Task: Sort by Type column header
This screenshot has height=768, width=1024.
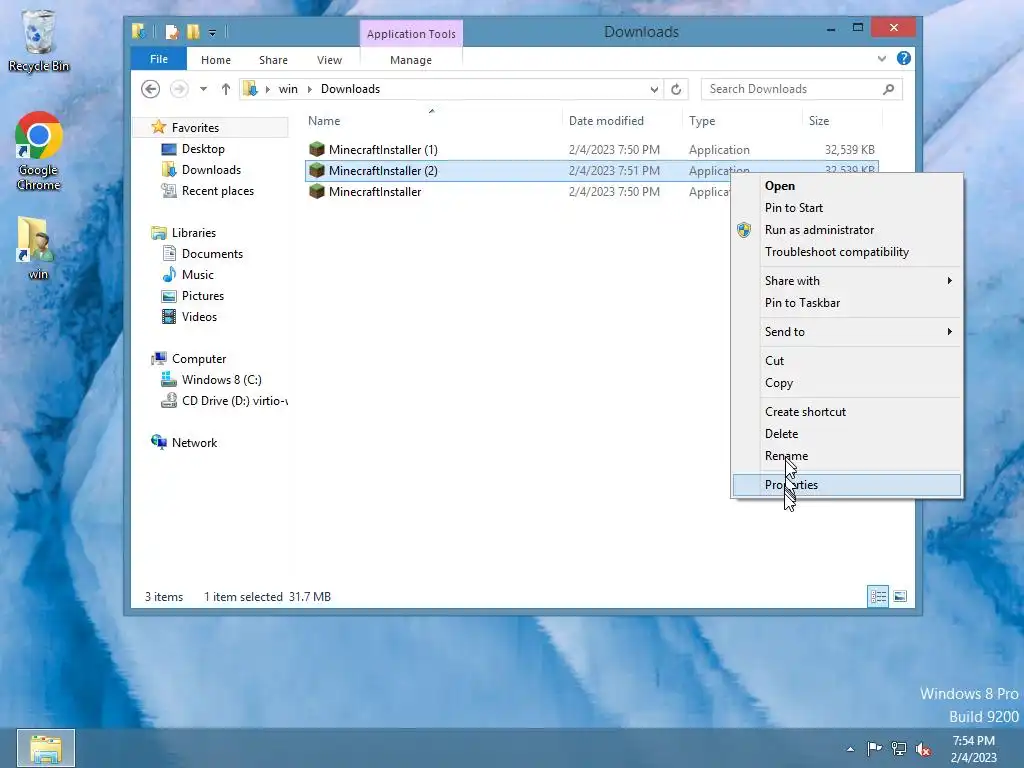Action: pos(743,121)
